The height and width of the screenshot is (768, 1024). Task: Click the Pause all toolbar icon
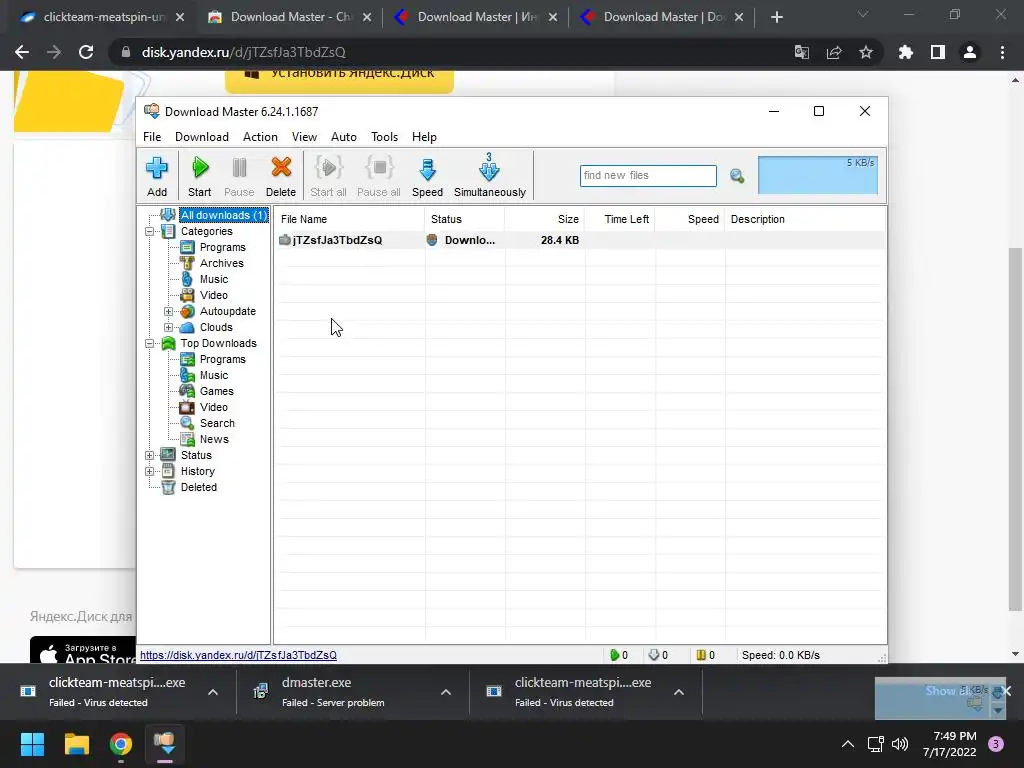(x=379, y=176)
